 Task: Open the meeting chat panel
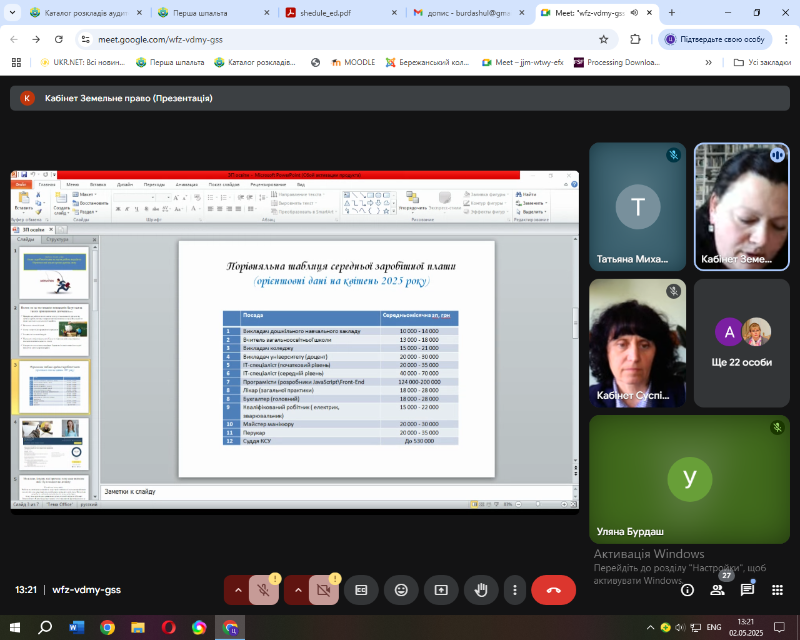pos(747,590)
